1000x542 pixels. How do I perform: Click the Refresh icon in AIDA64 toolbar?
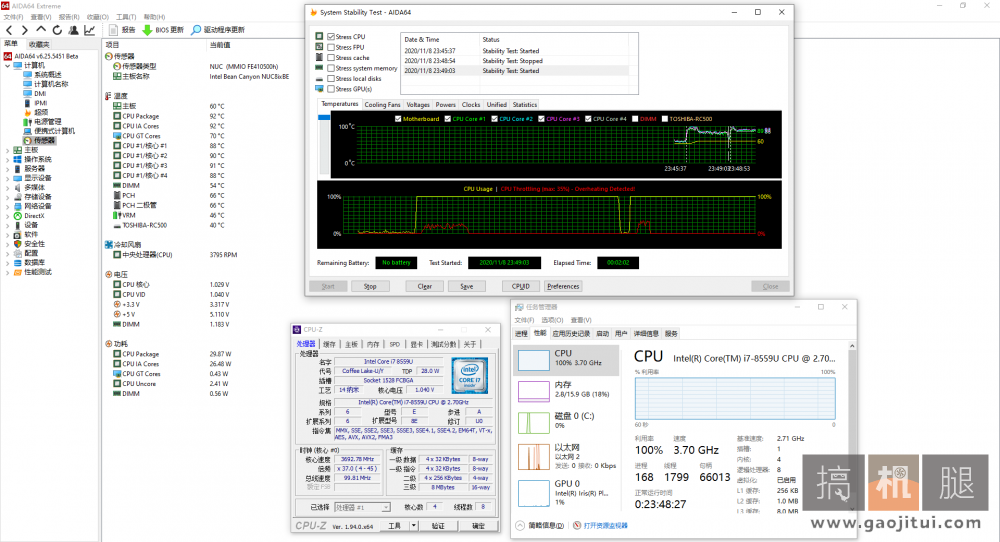click(57, 30)
